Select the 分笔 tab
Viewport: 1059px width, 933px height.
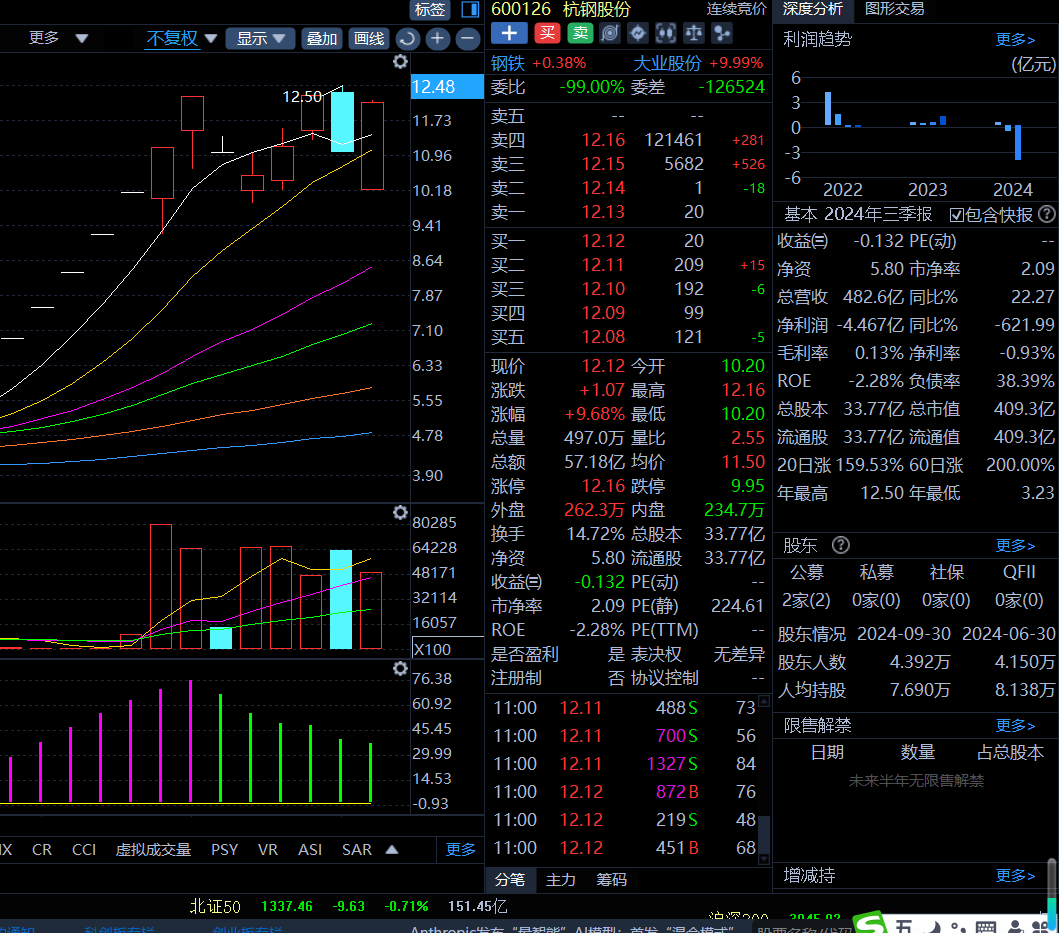[x=510, y=879]
